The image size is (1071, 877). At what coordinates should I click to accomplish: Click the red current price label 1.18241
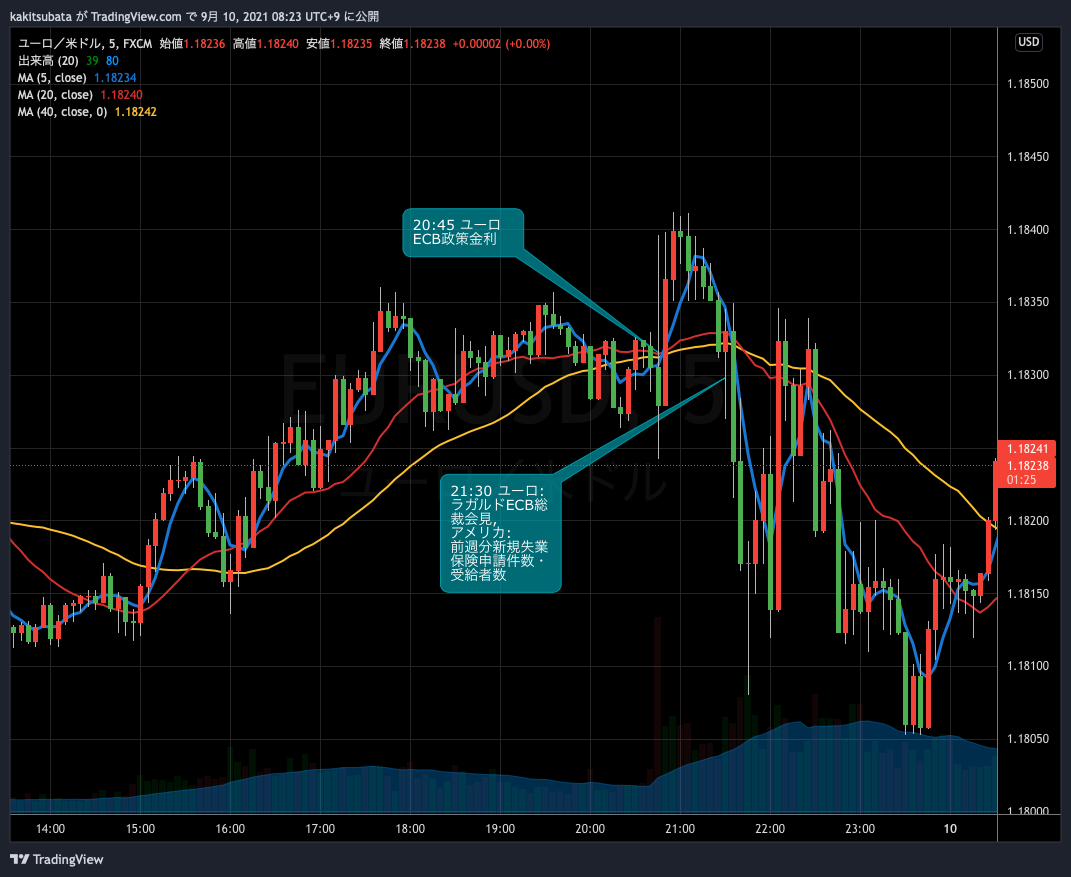1027,449
